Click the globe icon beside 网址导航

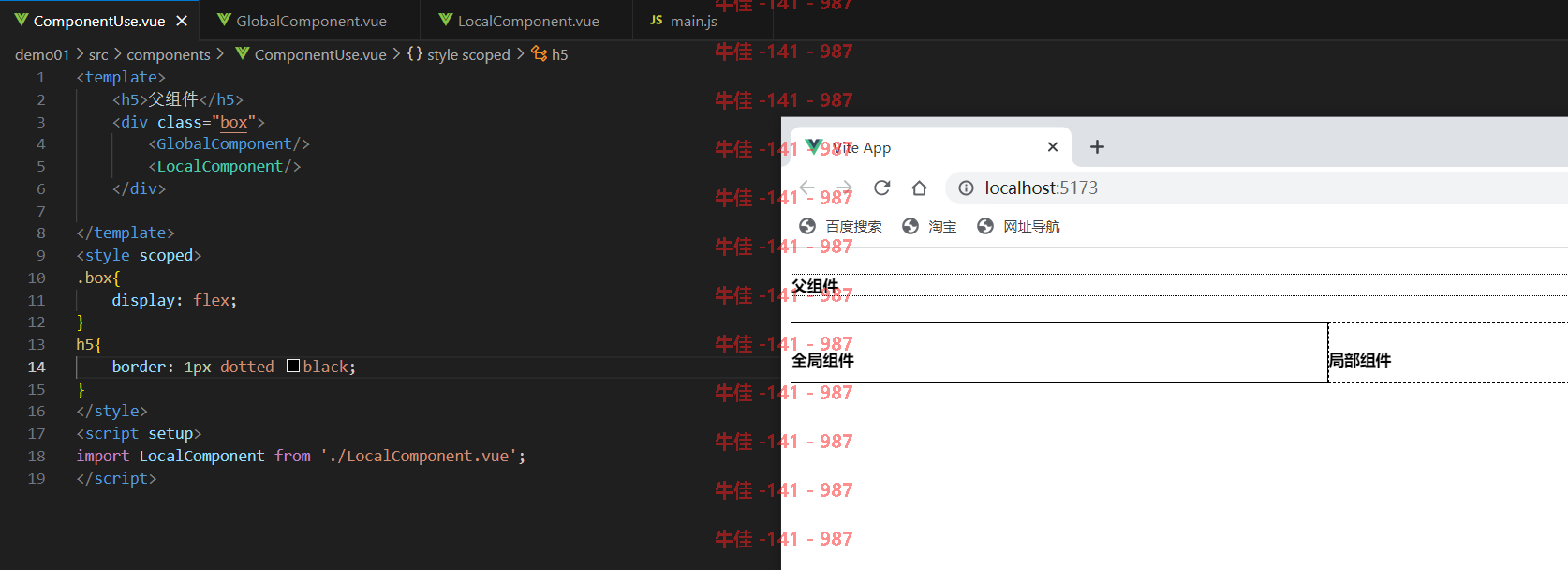pyautogui.click(x=985, y=226)
